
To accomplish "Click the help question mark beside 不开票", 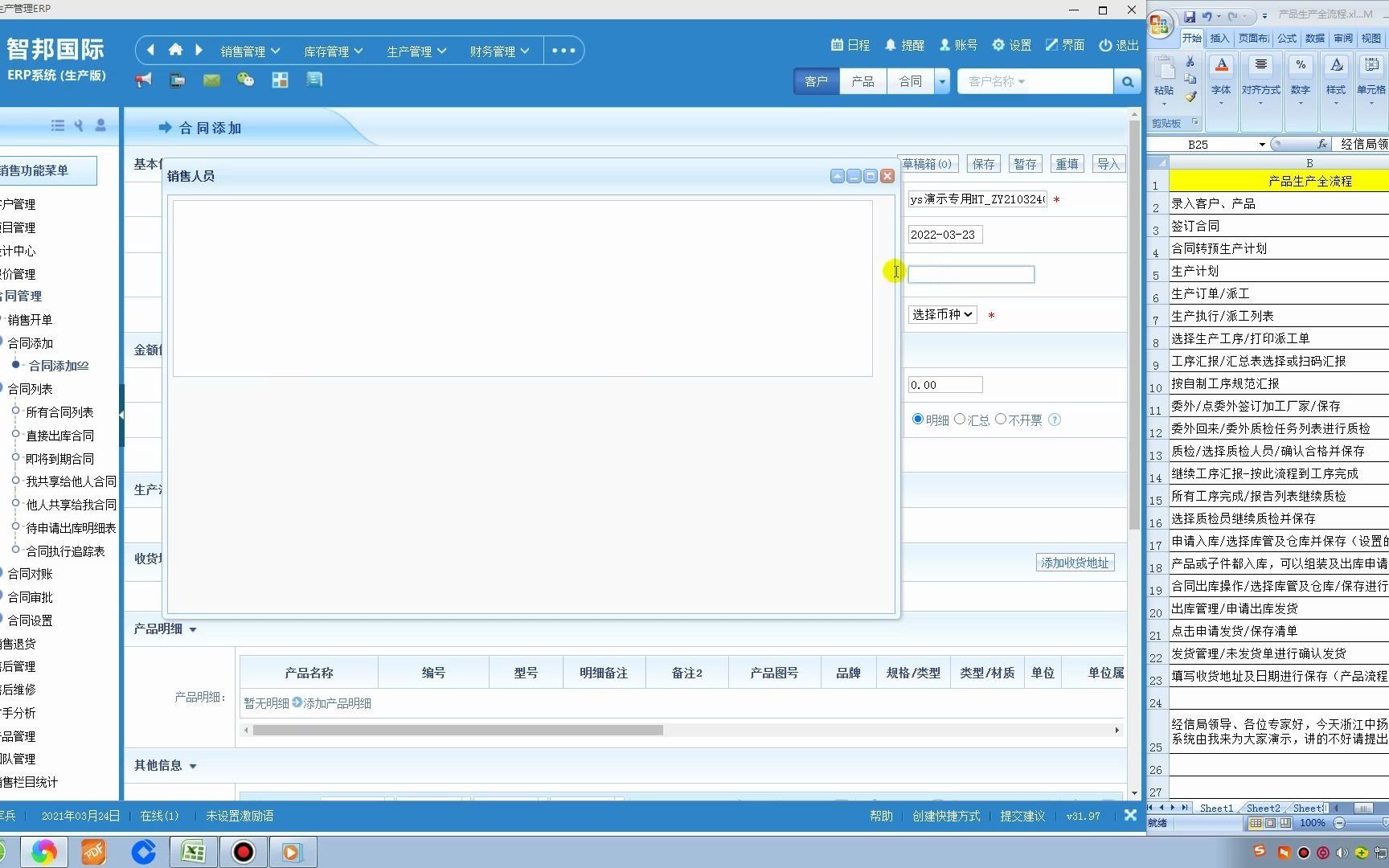I will click(x=1055, y=420).
